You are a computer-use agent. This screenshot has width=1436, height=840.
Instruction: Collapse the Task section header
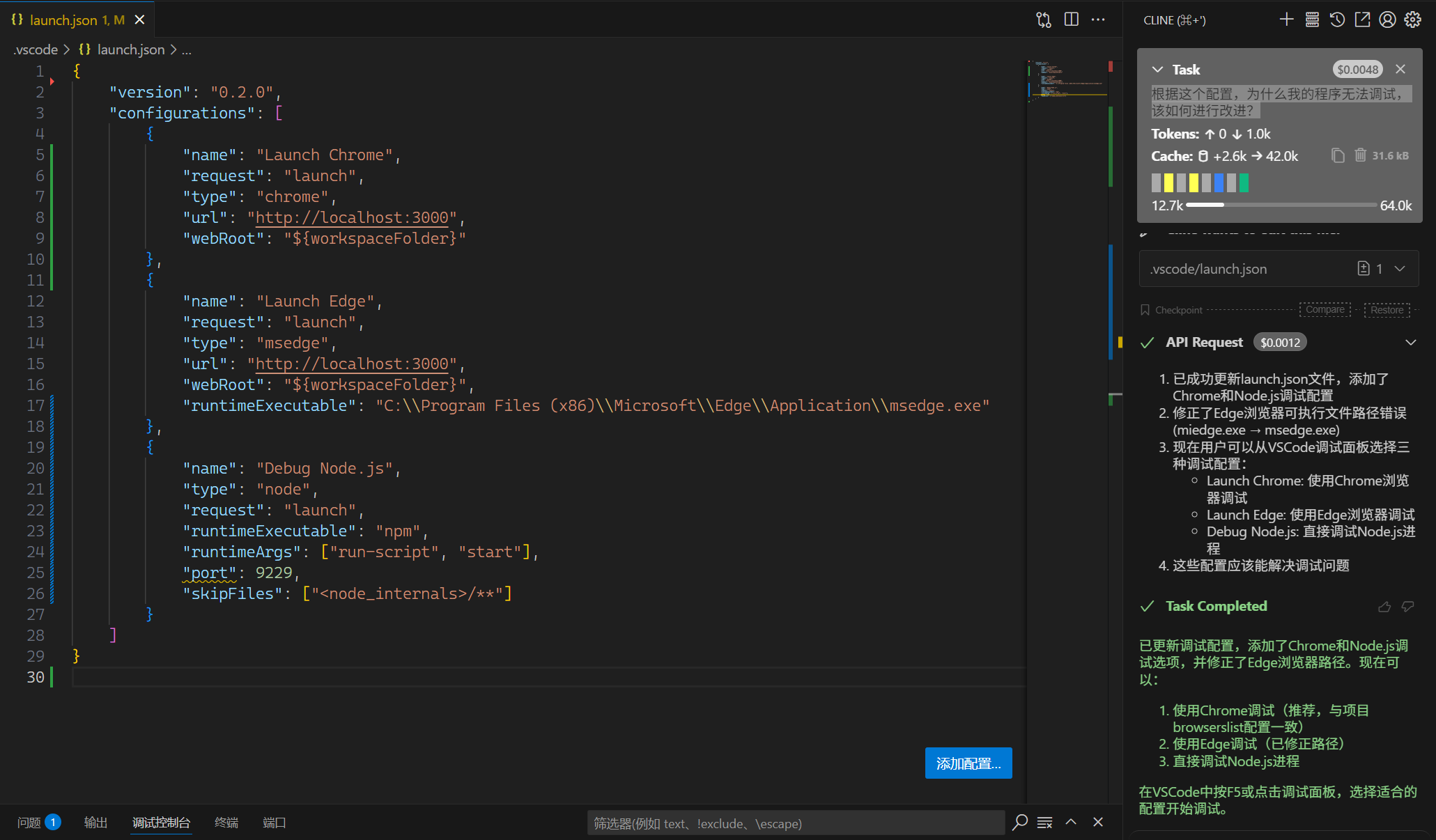click(x=1157, y=69)
